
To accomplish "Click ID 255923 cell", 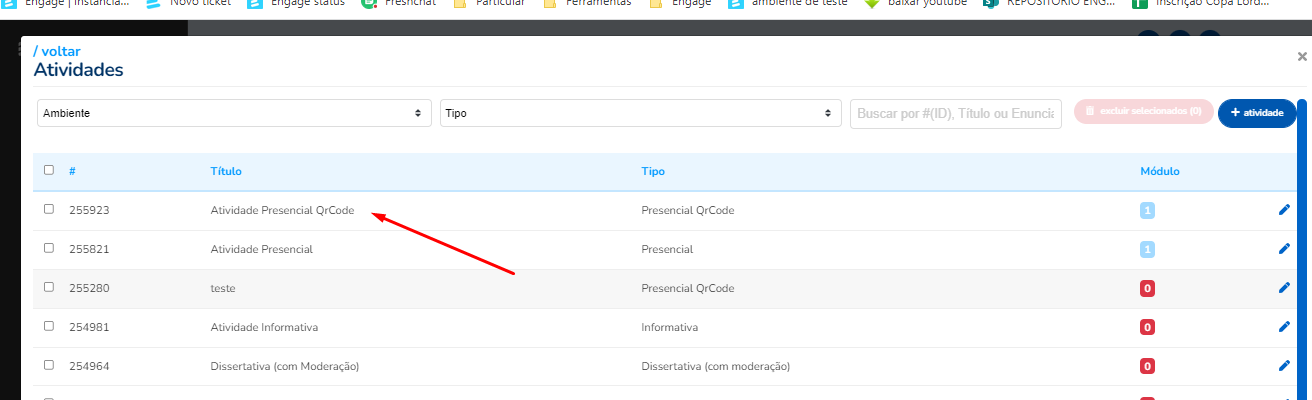I will pos(89,211).
